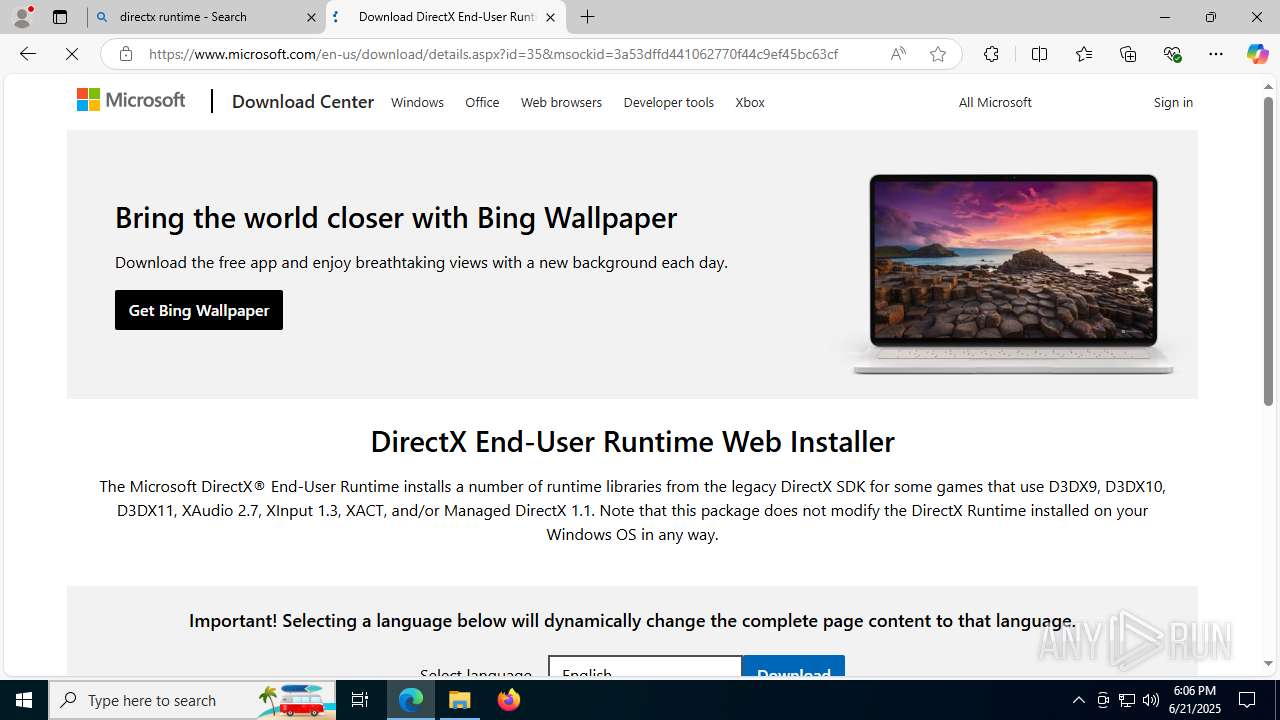Click scrollbar up arrow
The width and height of the screenshot is (1280, 720).
(1268, 86)
